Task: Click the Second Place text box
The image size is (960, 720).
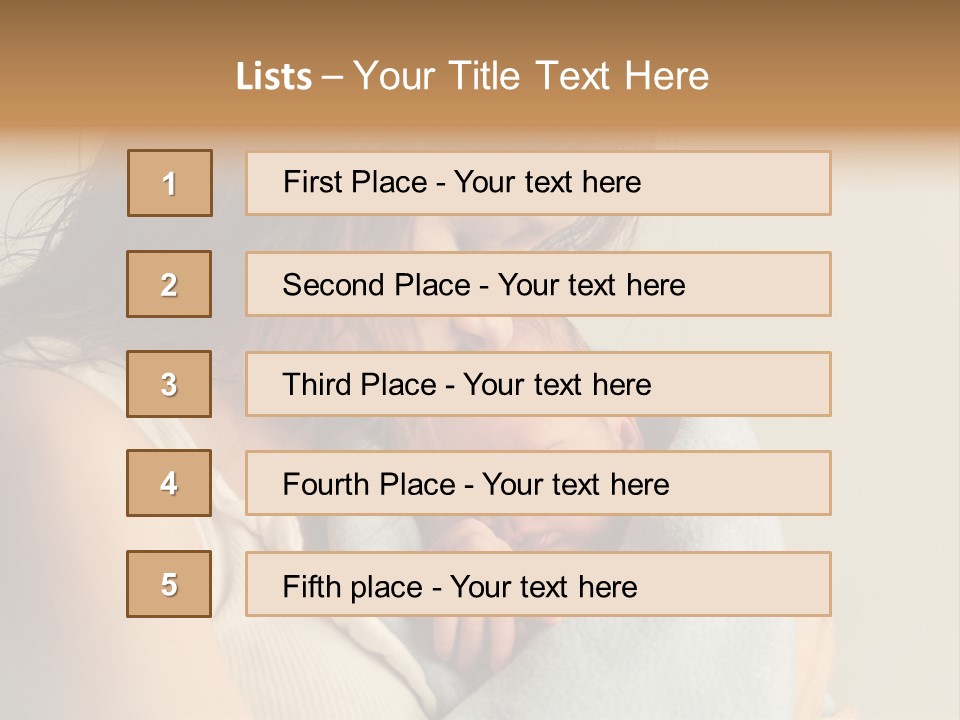Action: pyautogui.click(x=538, y=284)
